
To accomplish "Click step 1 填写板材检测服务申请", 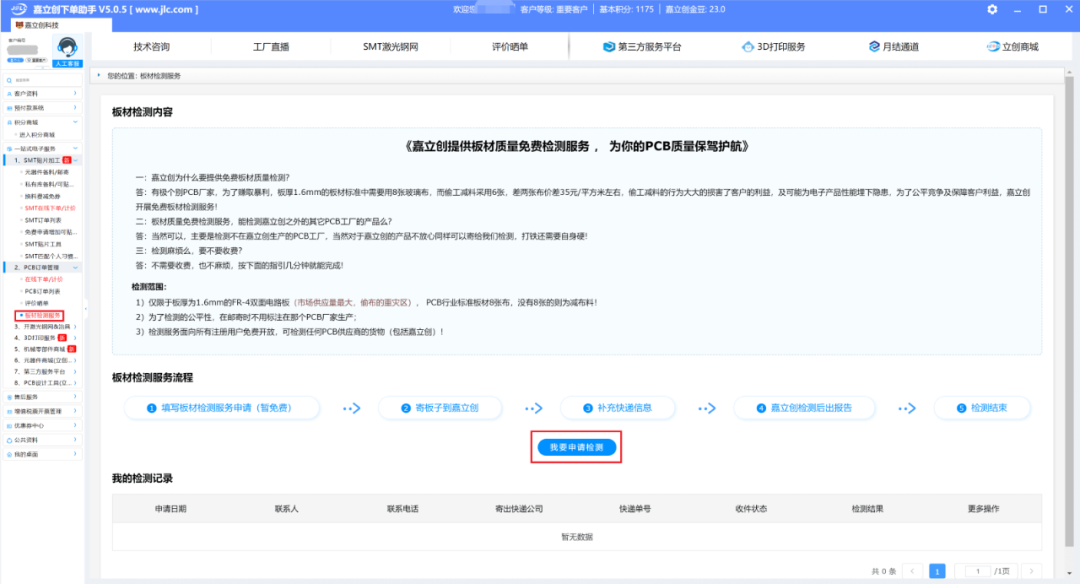I will click(222, 408).
